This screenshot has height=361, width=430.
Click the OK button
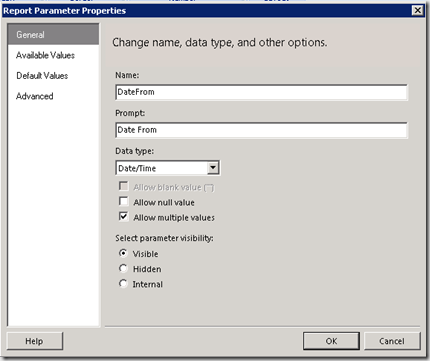[331, 341]
